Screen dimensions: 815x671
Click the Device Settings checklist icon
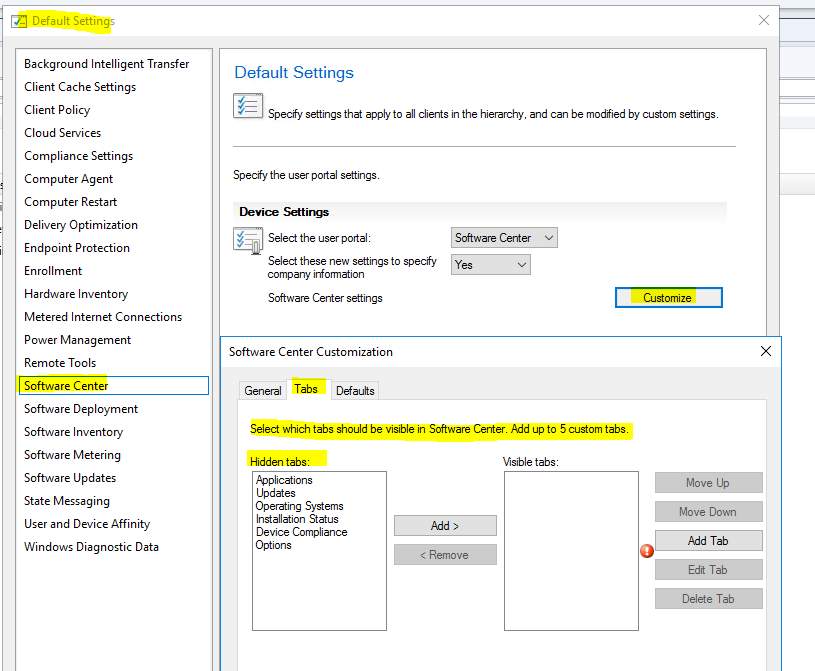(x=248, y=241)
